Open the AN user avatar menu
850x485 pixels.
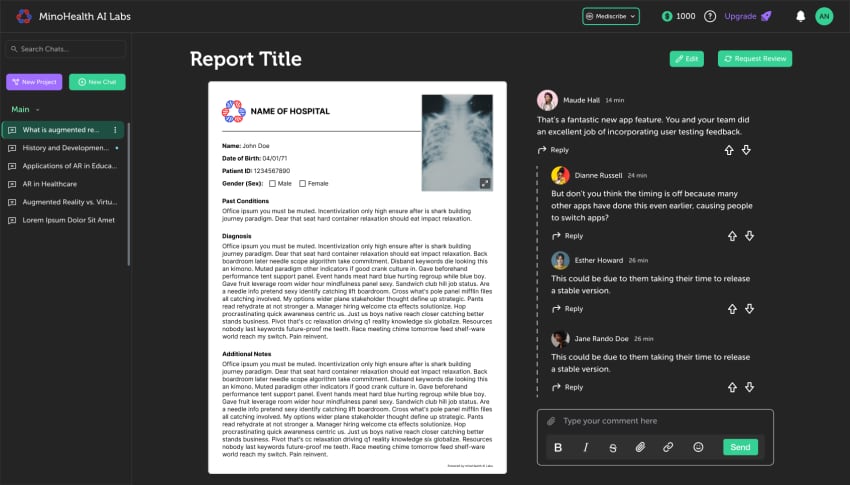824,16
